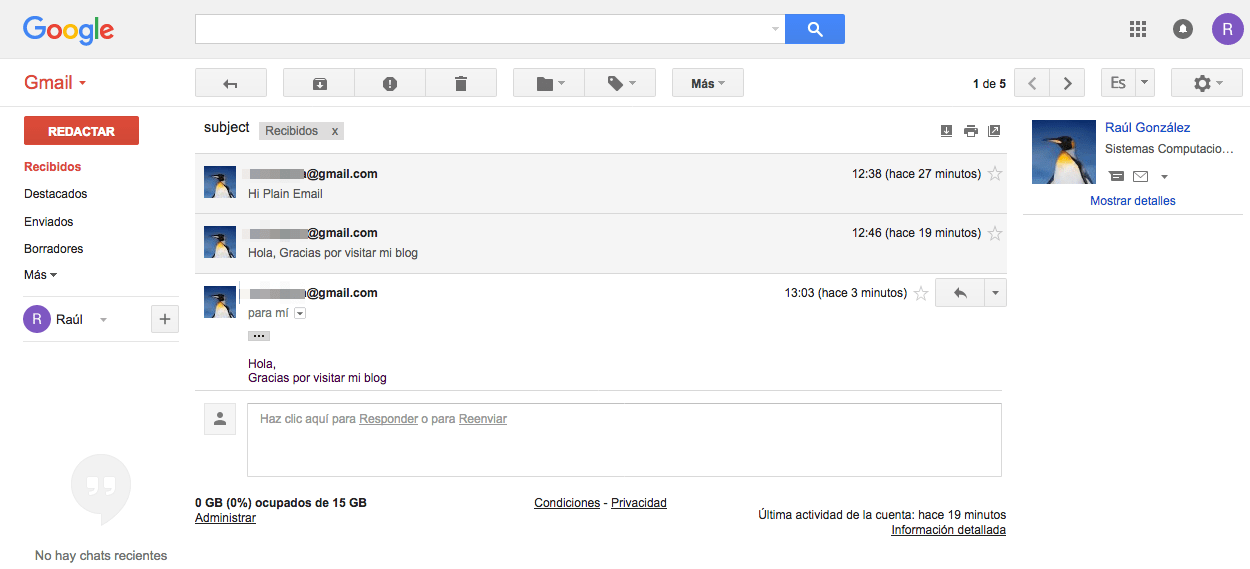This screenshot has height=569, width=1250.
Task: Click the blue search button
Action: click(x=815, y=29)
